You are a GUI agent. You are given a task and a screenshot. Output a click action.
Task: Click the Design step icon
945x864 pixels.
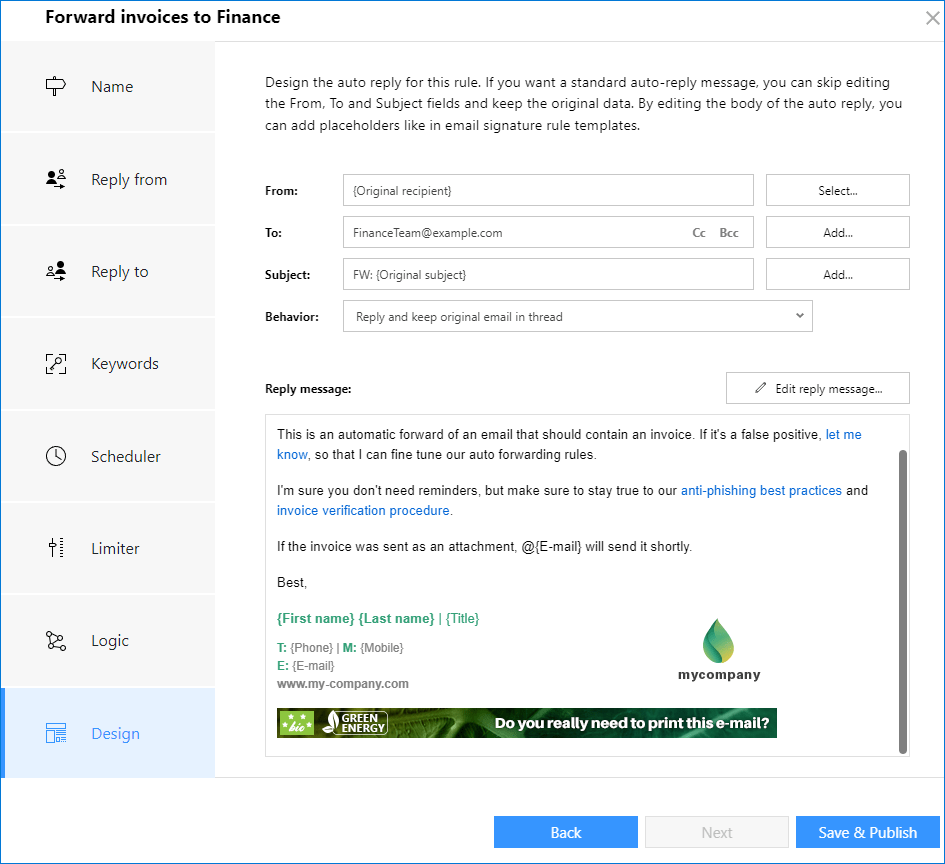coord(56,733)
